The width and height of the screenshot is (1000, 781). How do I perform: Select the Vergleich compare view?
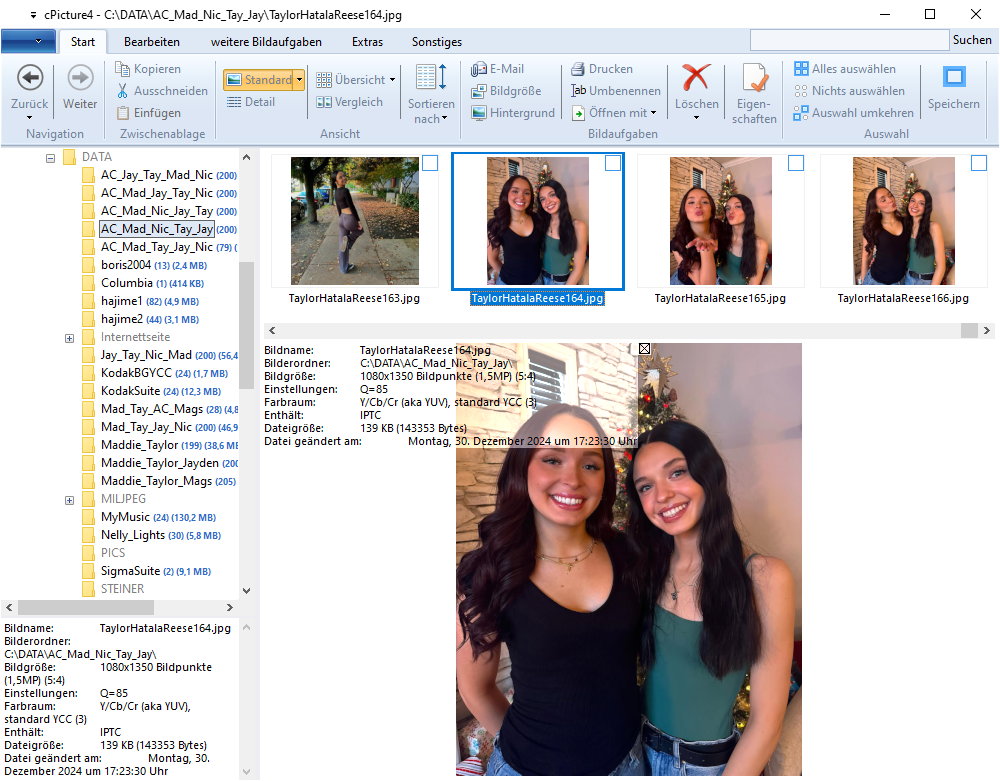coord(350,102)
